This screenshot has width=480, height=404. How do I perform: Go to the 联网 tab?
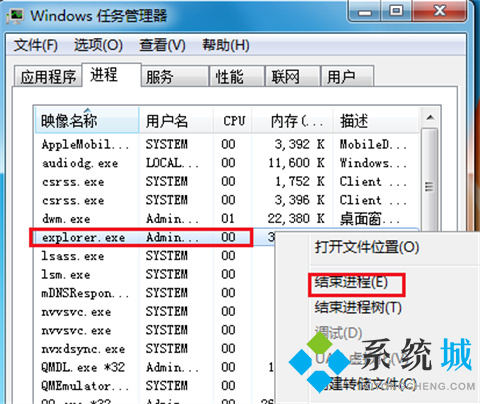pos(293,77)
